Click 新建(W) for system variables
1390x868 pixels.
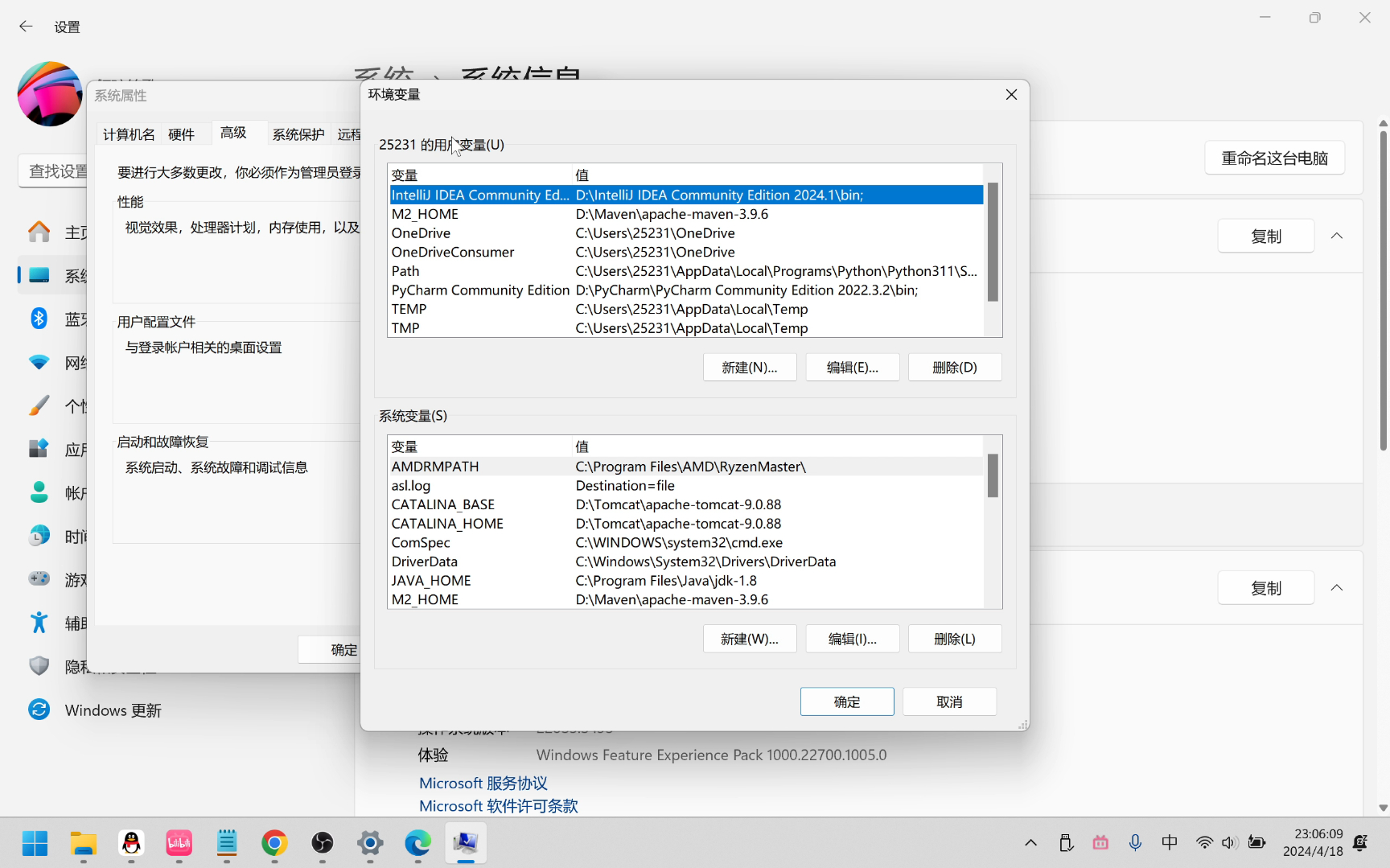coord(750,639)
